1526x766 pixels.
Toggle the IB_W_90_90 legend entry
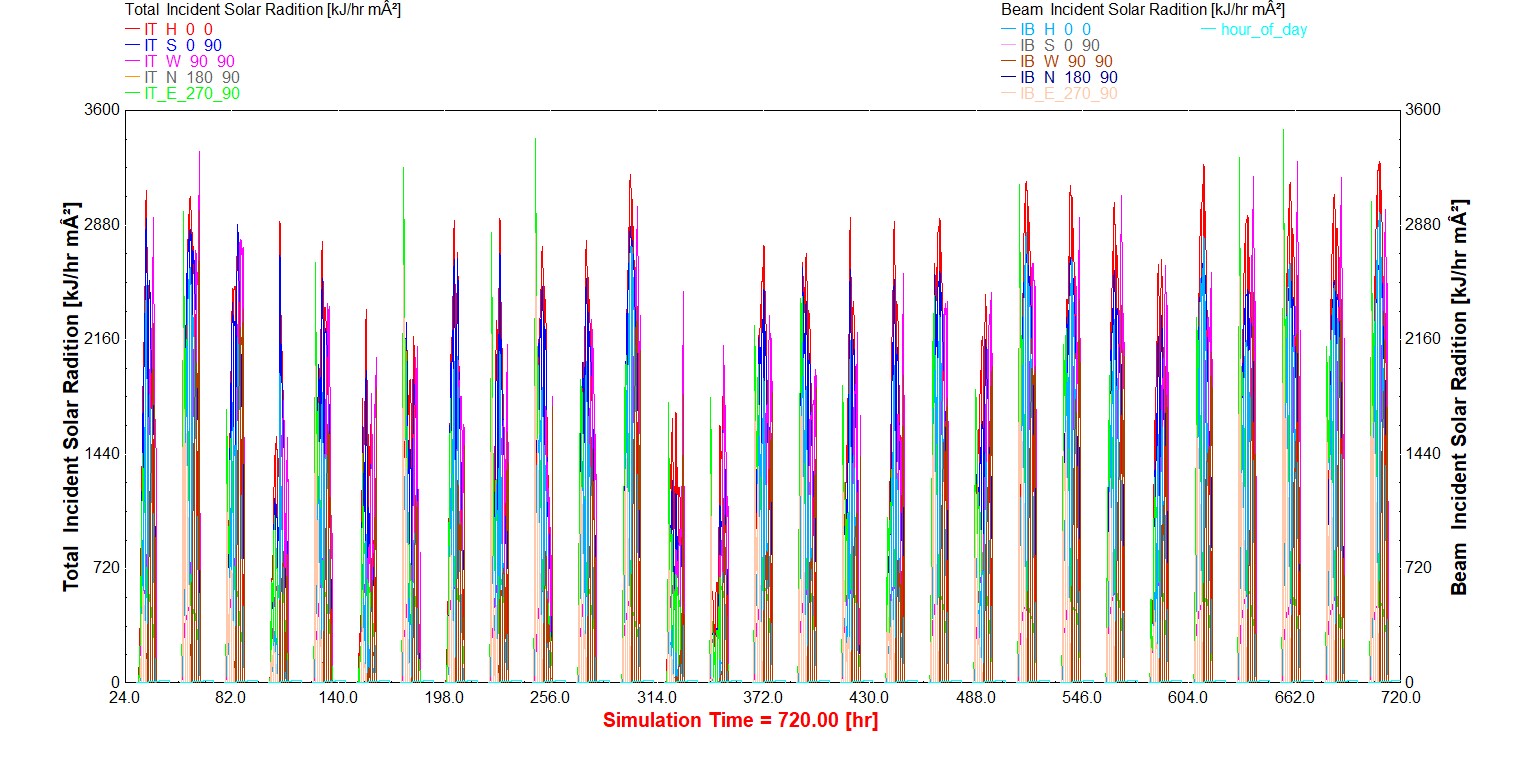click(1058, 61)
